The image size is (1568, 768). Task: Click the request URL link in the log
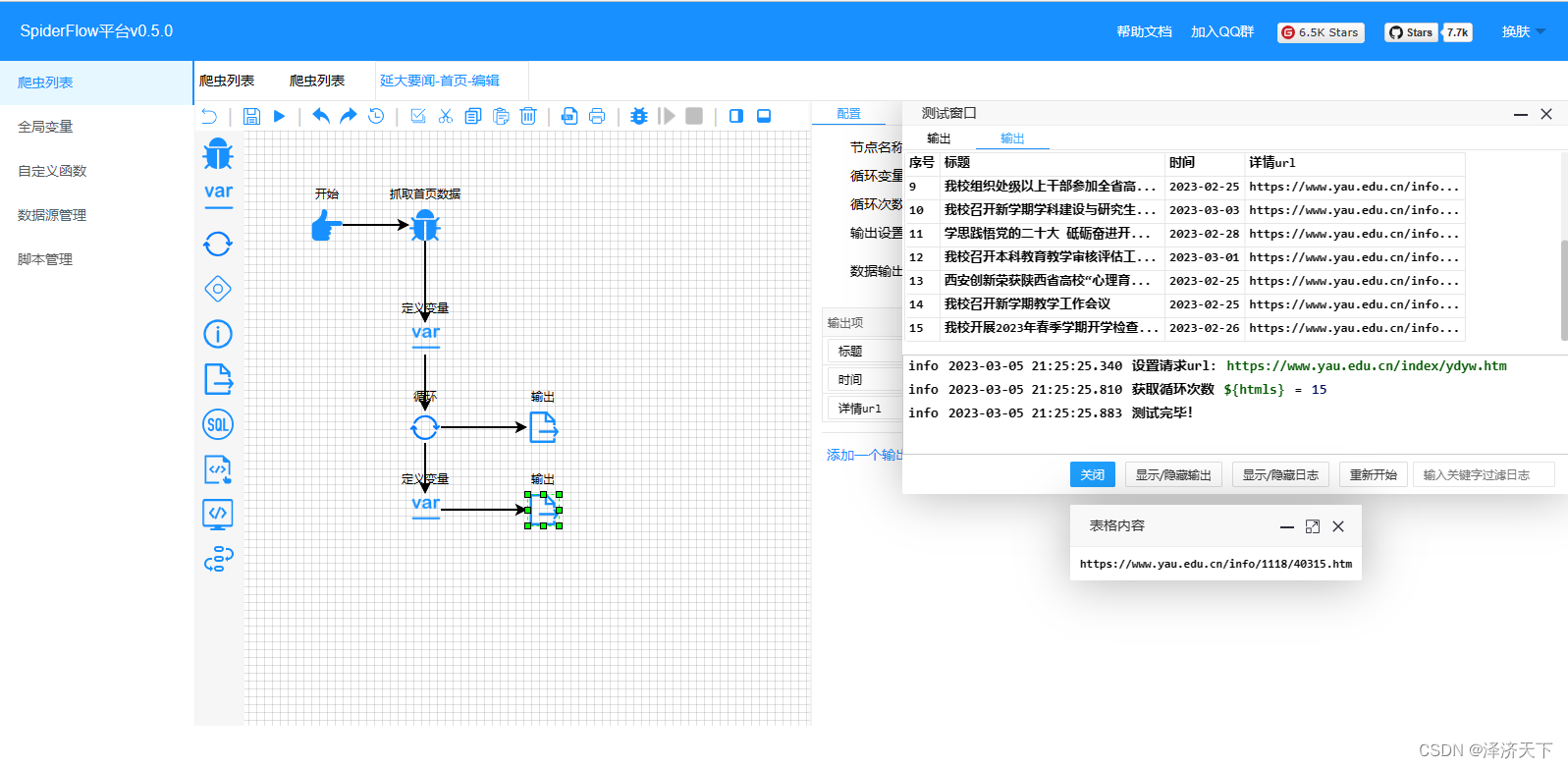pos(1367,365)
